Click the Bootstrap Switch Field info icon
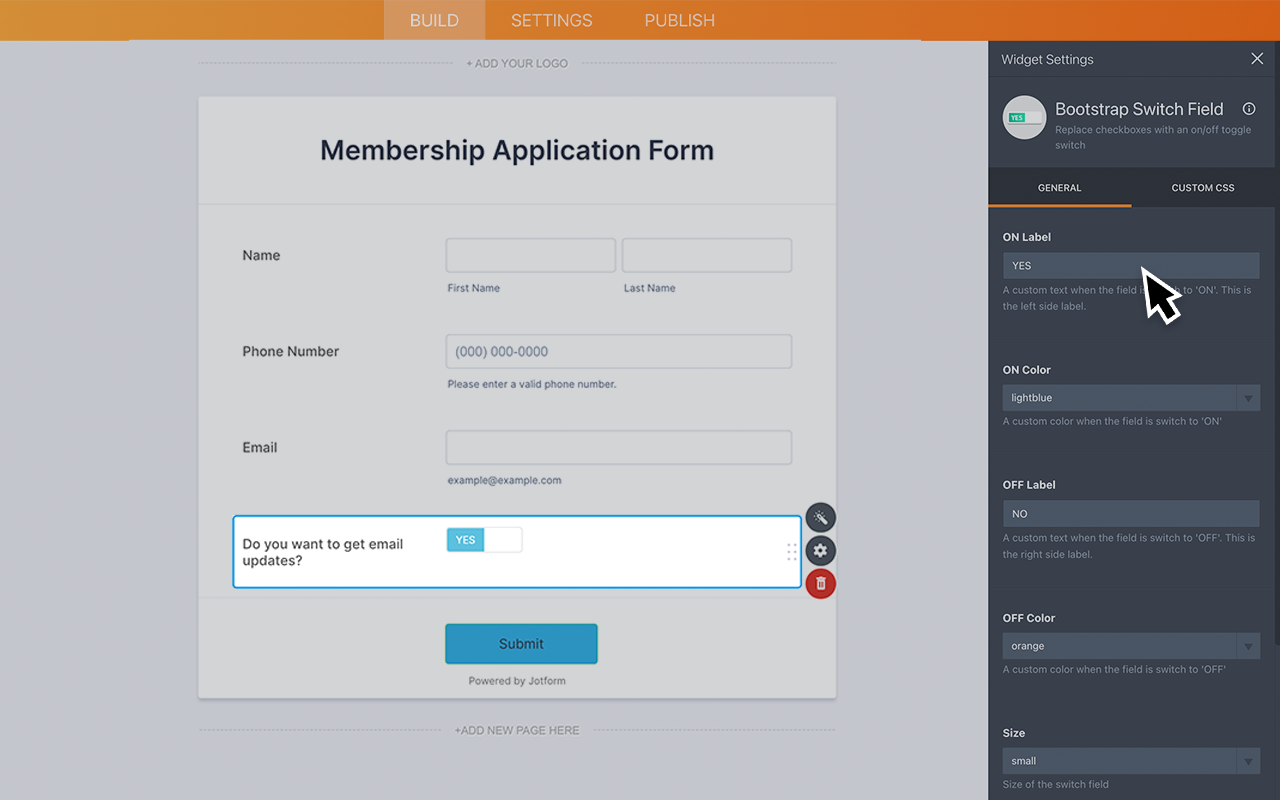Viewport: 1280px width, 800px height. [x=1248, y=109]
